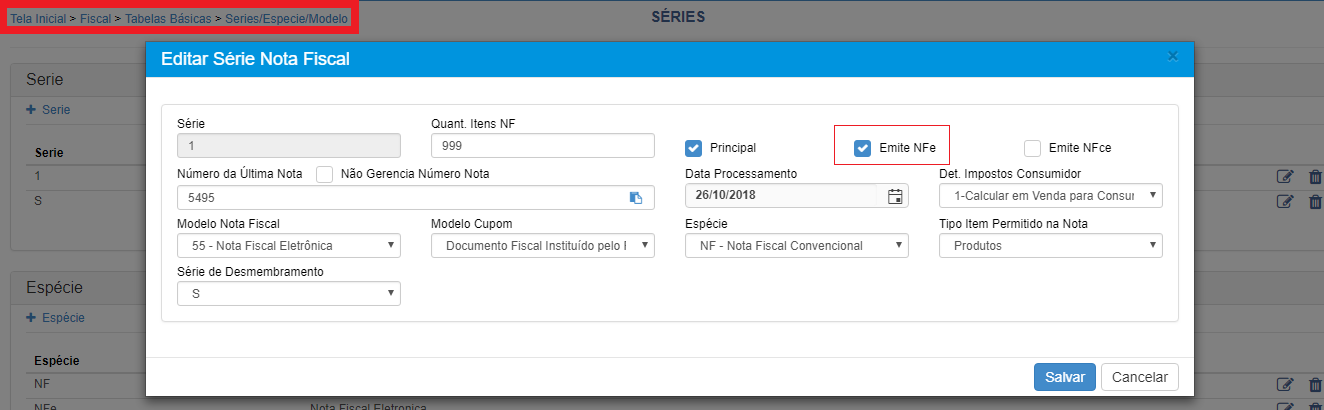
Task: Open Tipo Item Permitido na Nota dropdown
Action: [x=1051, y=246]
